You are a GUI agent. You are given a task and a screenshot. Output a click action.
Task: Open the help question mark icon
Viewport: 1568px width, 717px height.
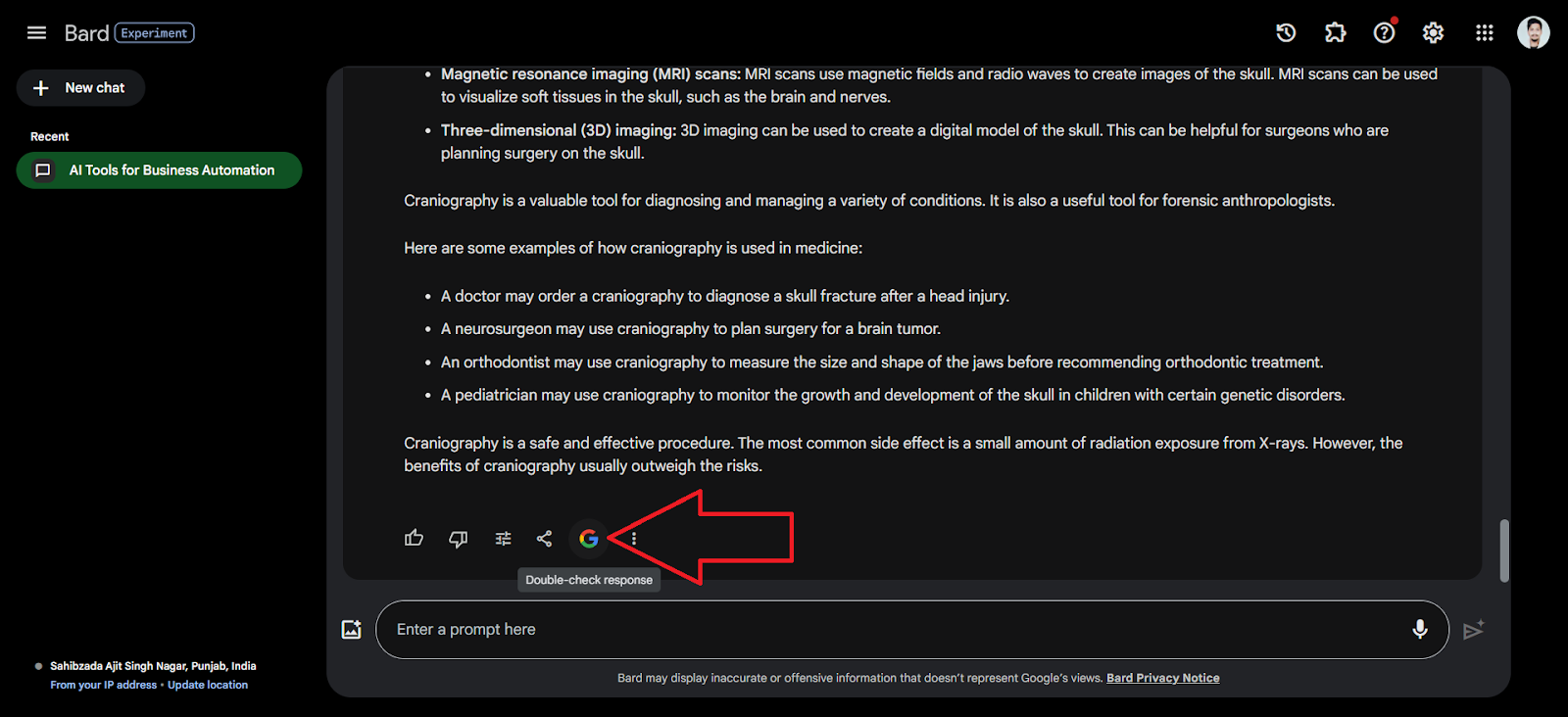(x=1384, y=33)
